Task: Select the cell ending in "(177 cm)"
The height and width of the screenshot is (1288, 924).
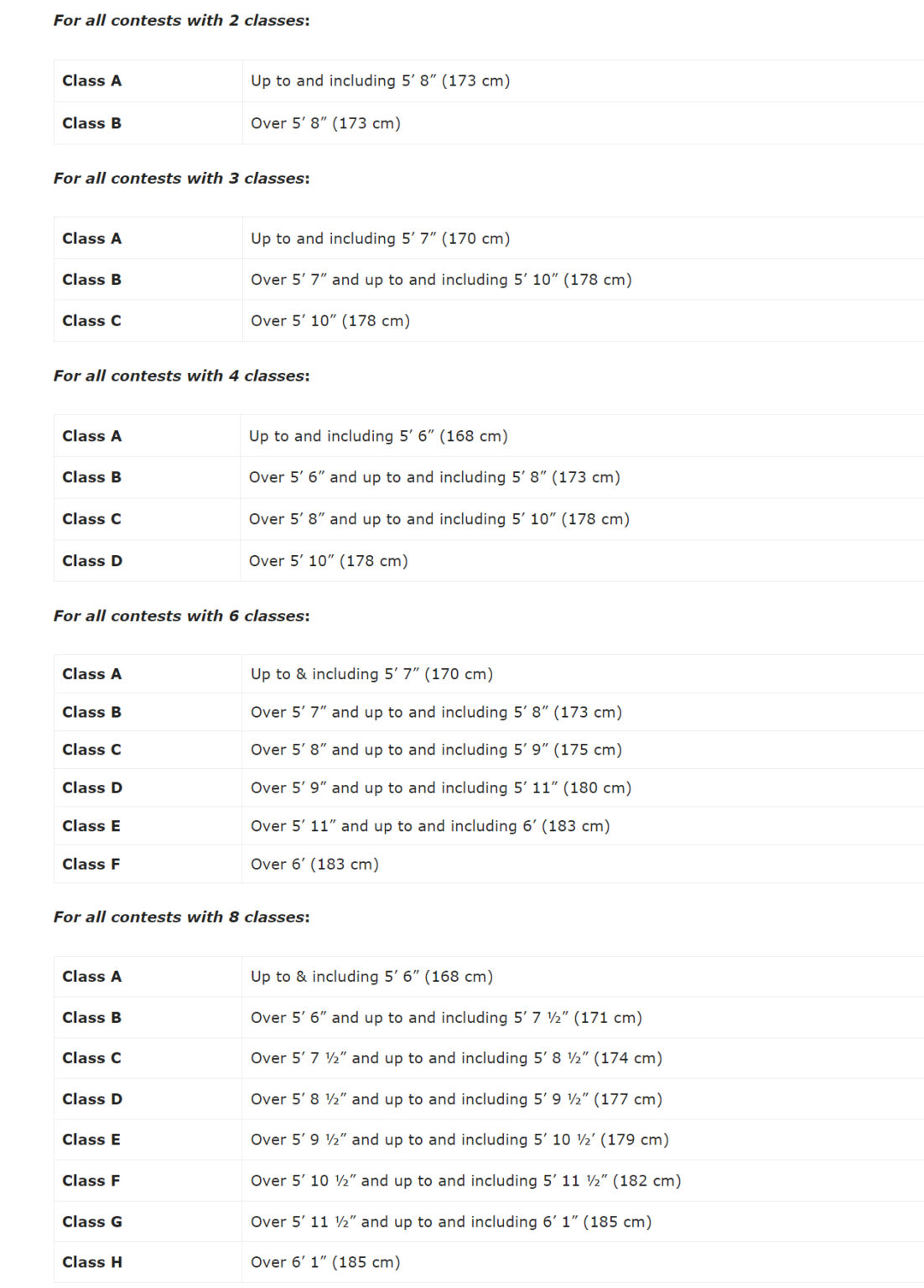Action: pyautogui.click(x=456, y=1099)
